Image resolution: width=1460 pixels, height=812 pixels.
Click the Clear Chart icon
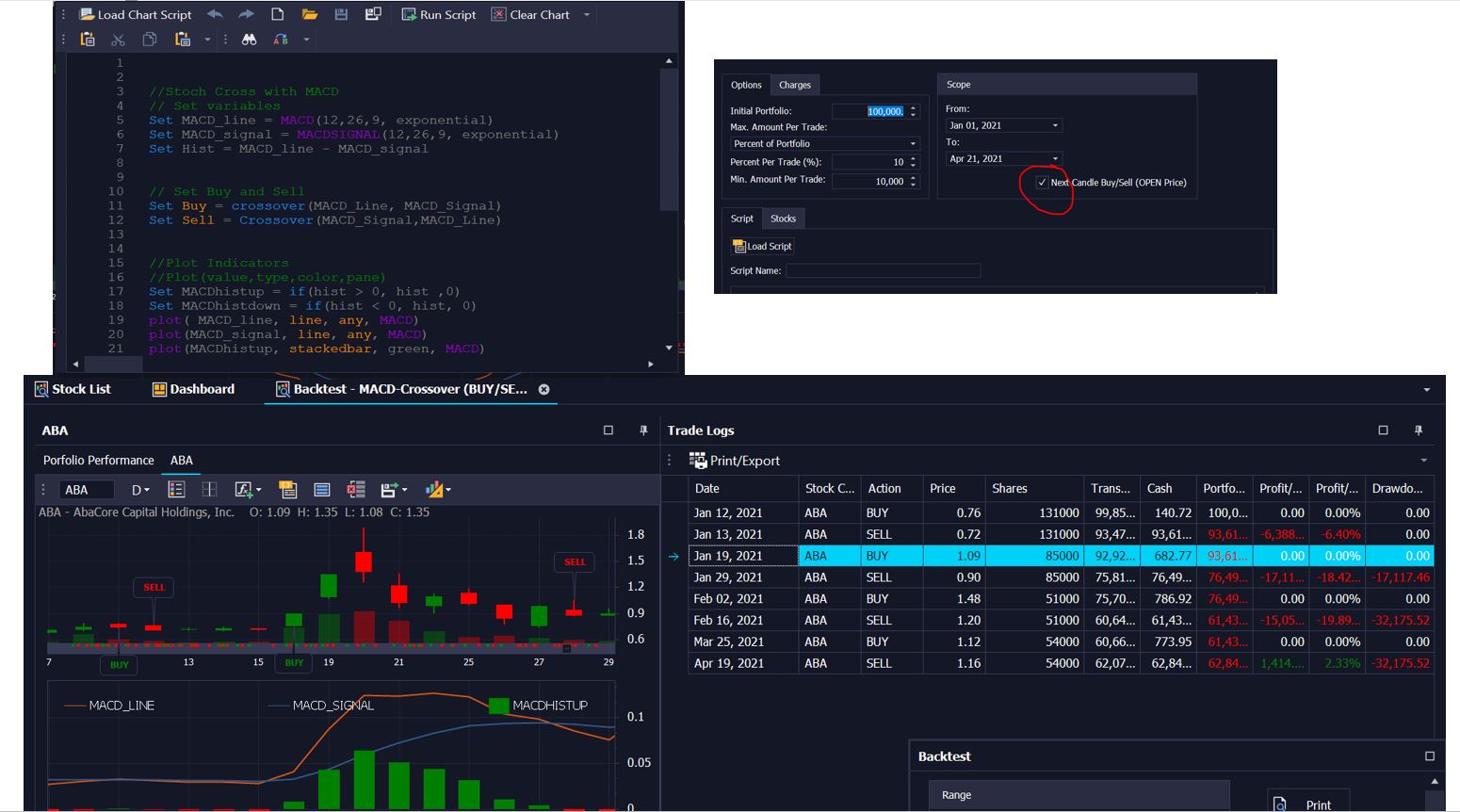click(x=499, y=15)
